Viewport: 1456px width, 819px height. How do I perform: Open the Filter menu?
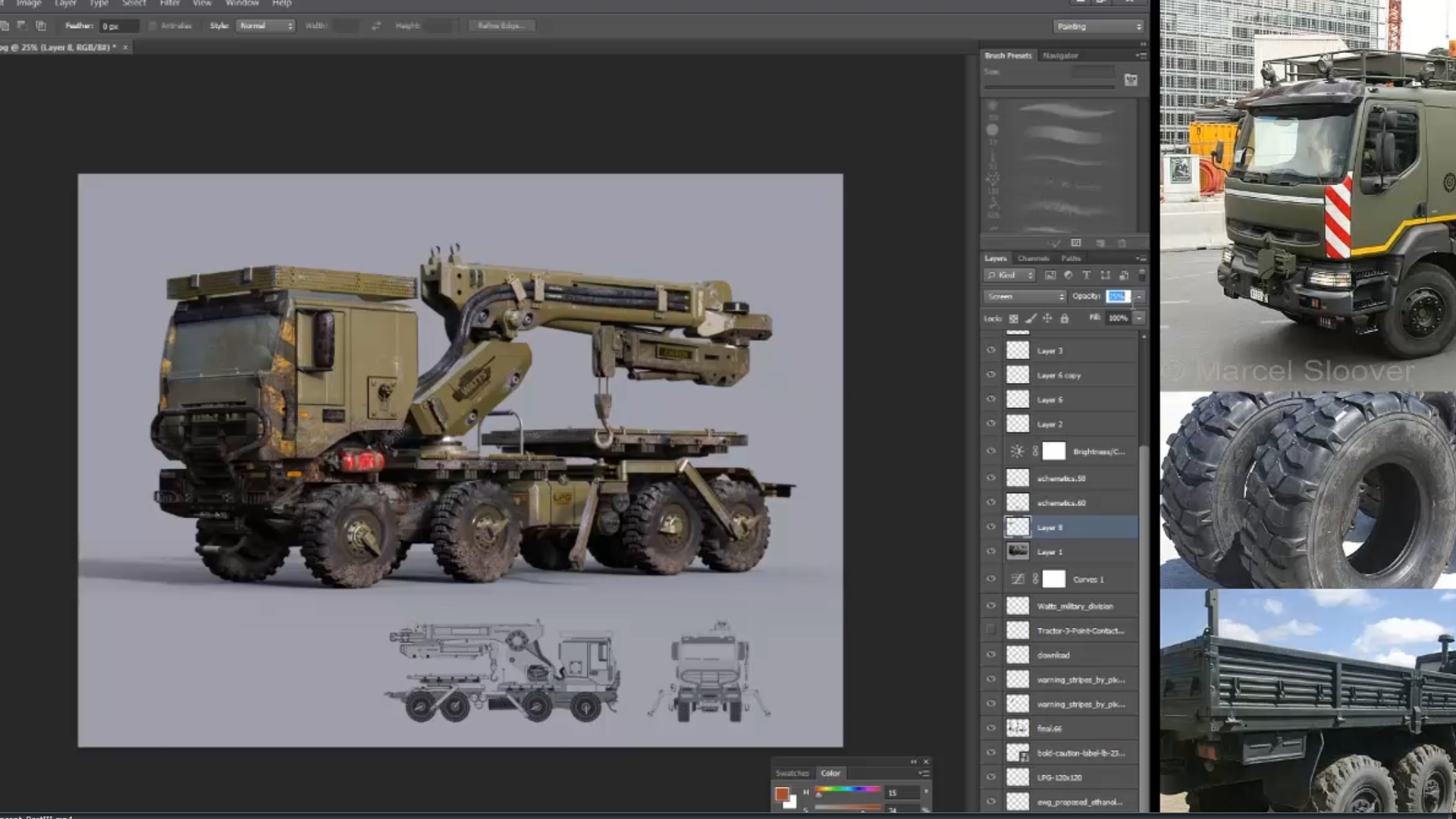pos(169,3)
